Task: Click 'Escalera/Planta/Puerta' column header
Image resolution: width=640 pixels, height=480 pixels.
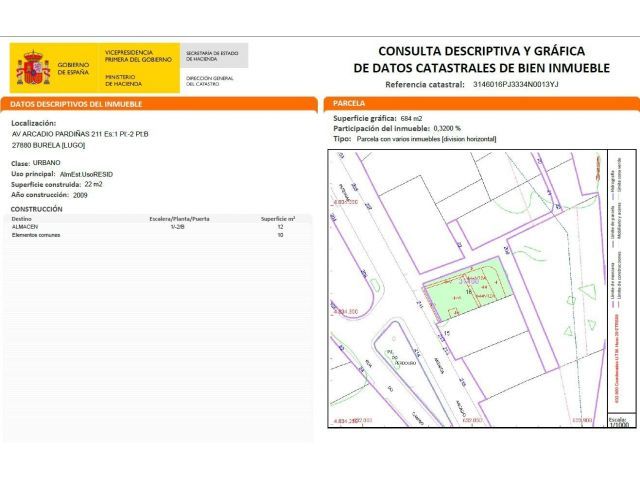Action: click(179, 219)
